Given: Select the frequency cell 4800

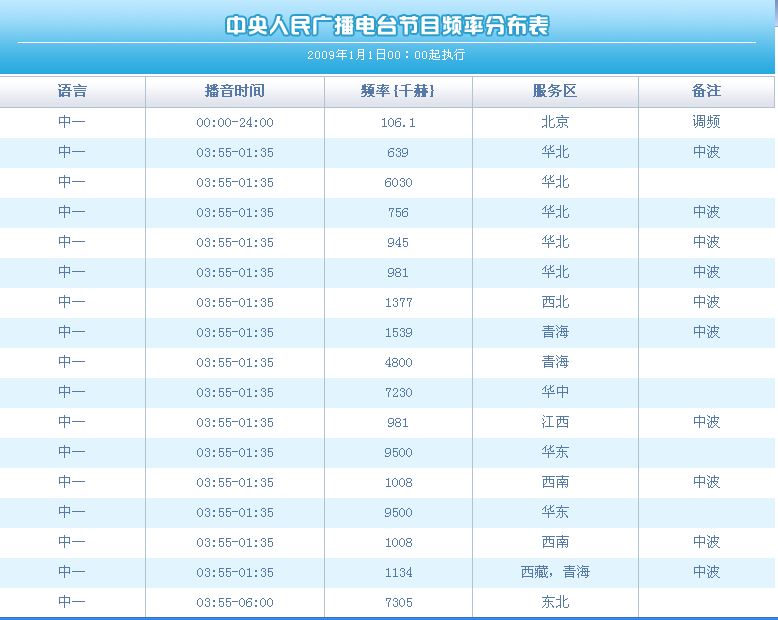Looking at the screenshot, I should (398, 363).
